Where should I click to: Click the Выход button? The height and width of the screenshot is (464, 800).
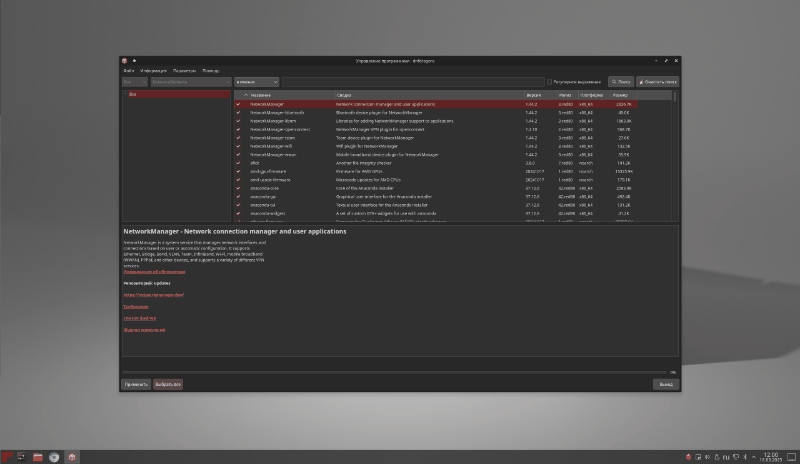[666, 384]
